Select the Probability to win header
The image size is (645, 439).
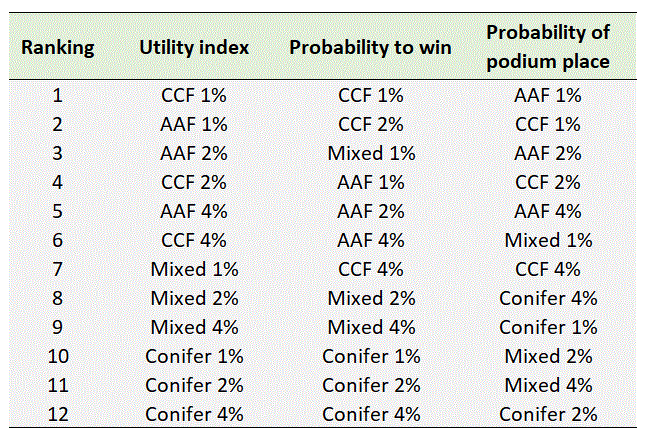tap(371, 47)
